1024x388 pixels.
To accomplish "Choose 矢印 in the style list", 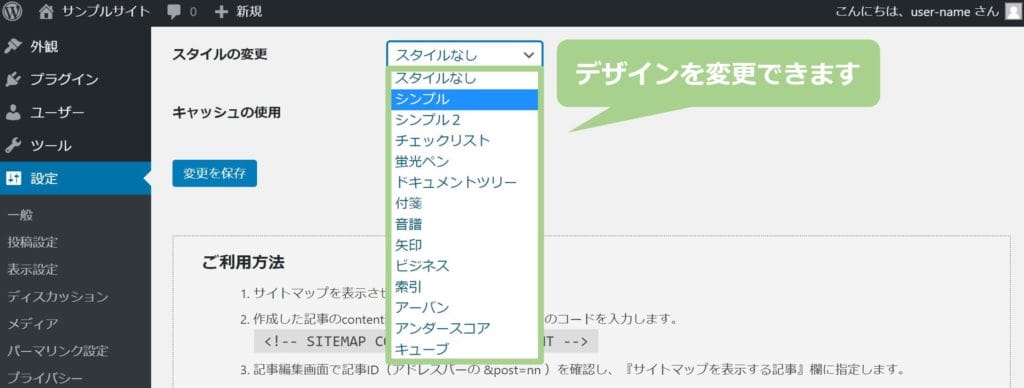I will [x=465, y=245].
